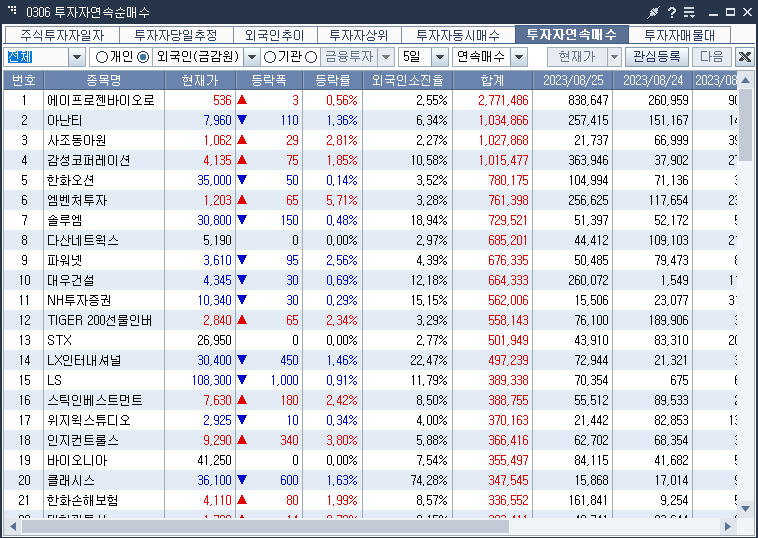Select the radio button before 외국인(금감원)
758x538 pixels.
tap(143, 57)
